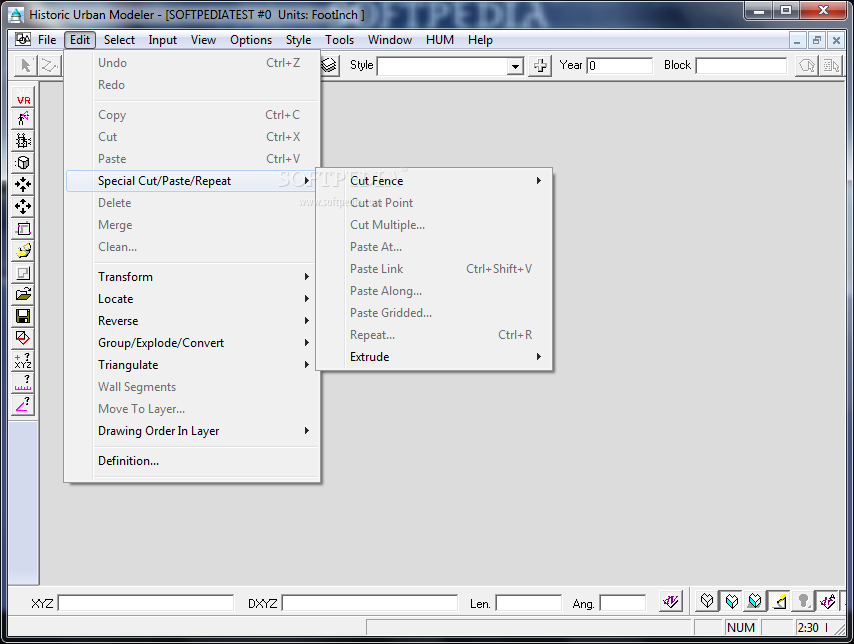Click the DXYZ input field
This screenshot has height=644, width=854.
pos(369,603)
